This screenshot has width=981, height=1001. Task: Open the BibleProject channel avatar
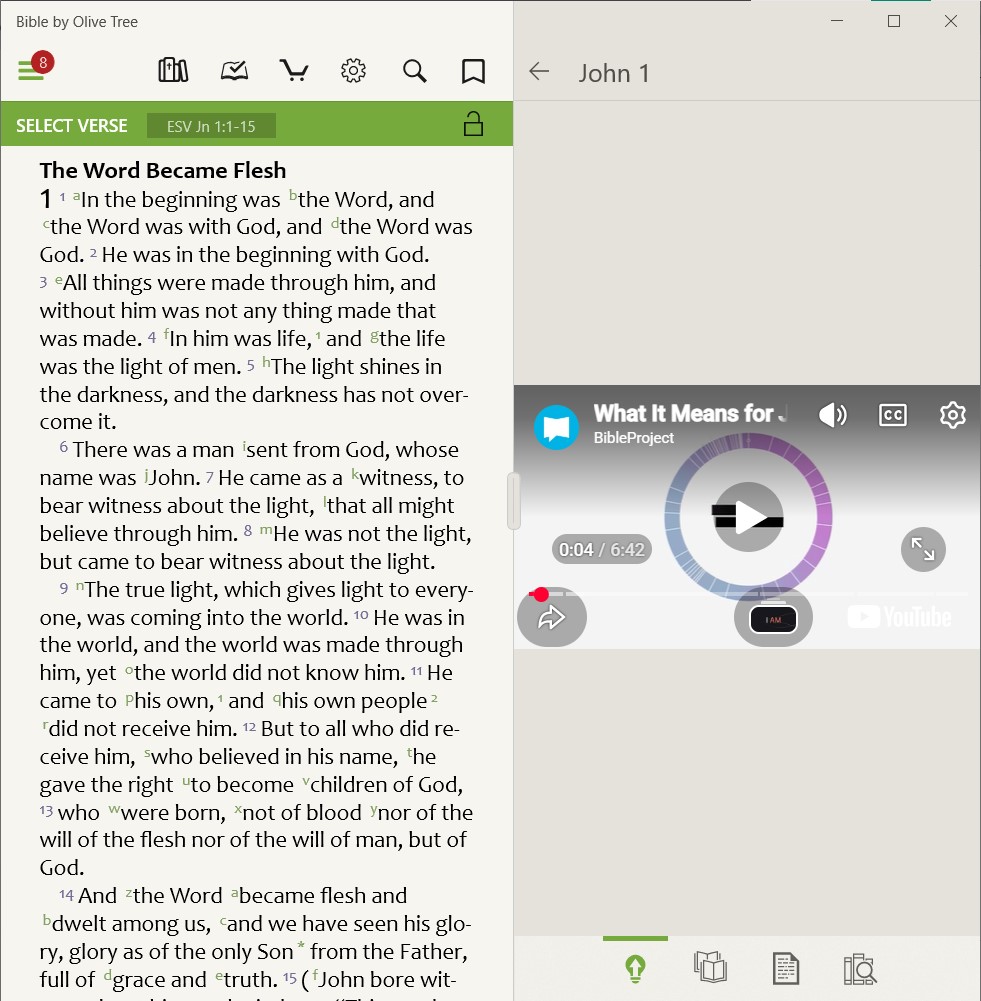556,427
